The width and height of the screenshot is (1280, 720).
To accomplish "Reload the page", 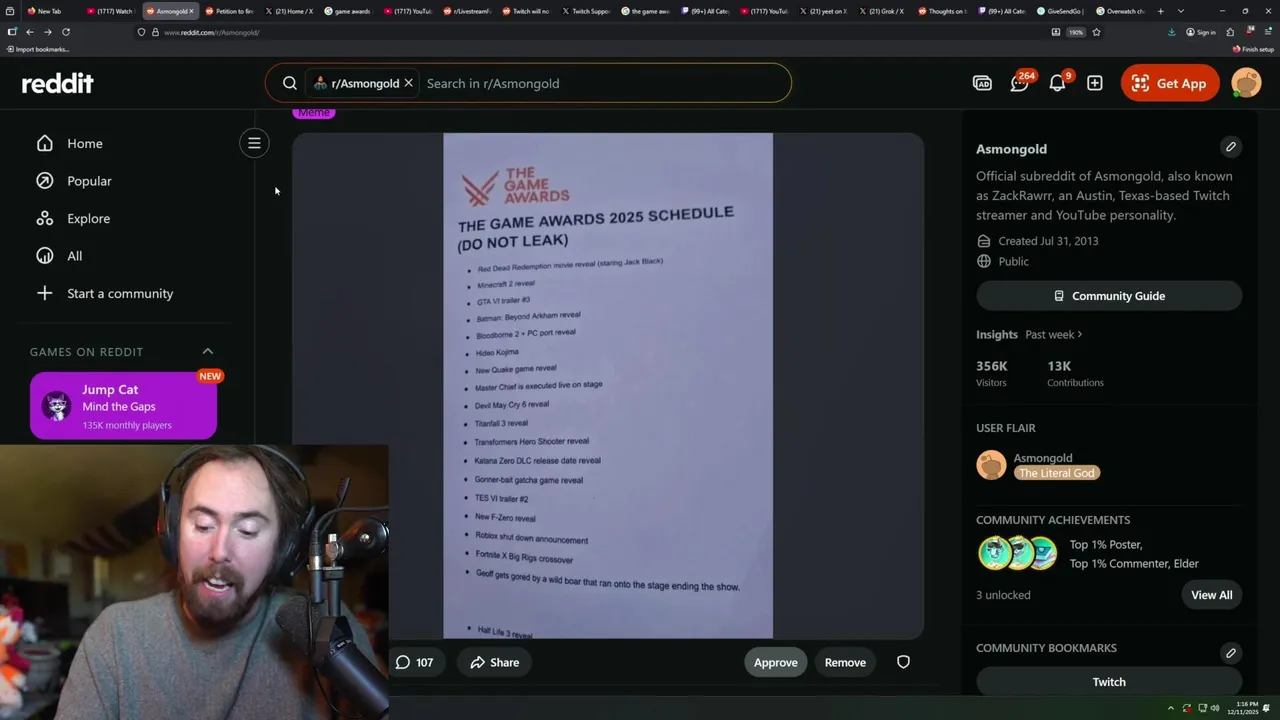I will click(x=66, y=32).
